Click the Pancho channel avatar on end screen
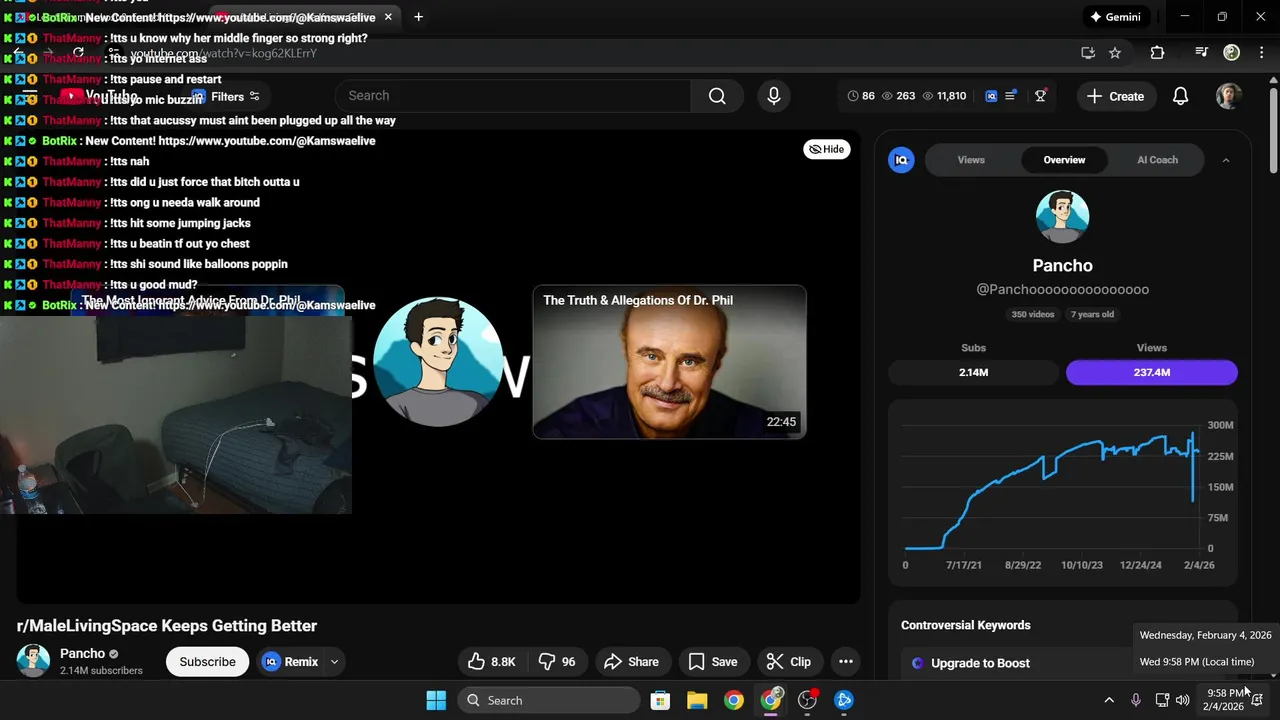 tap(438, 361)
